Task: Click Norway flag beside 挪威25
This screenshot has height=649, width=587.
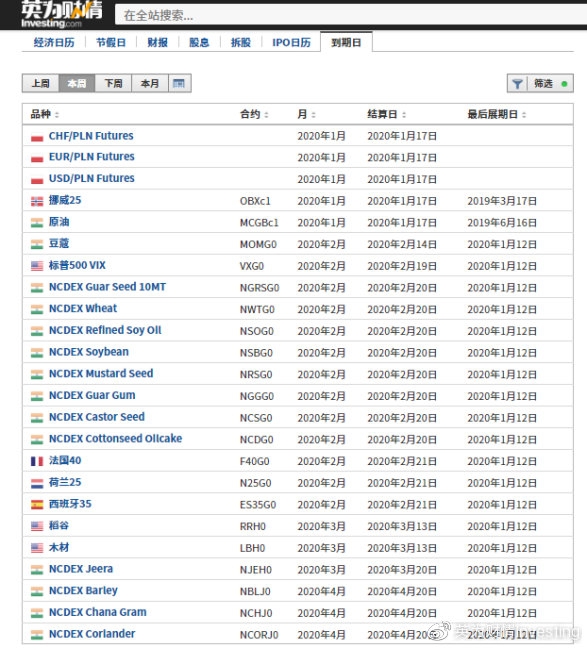Action: (x=37, y=202)
